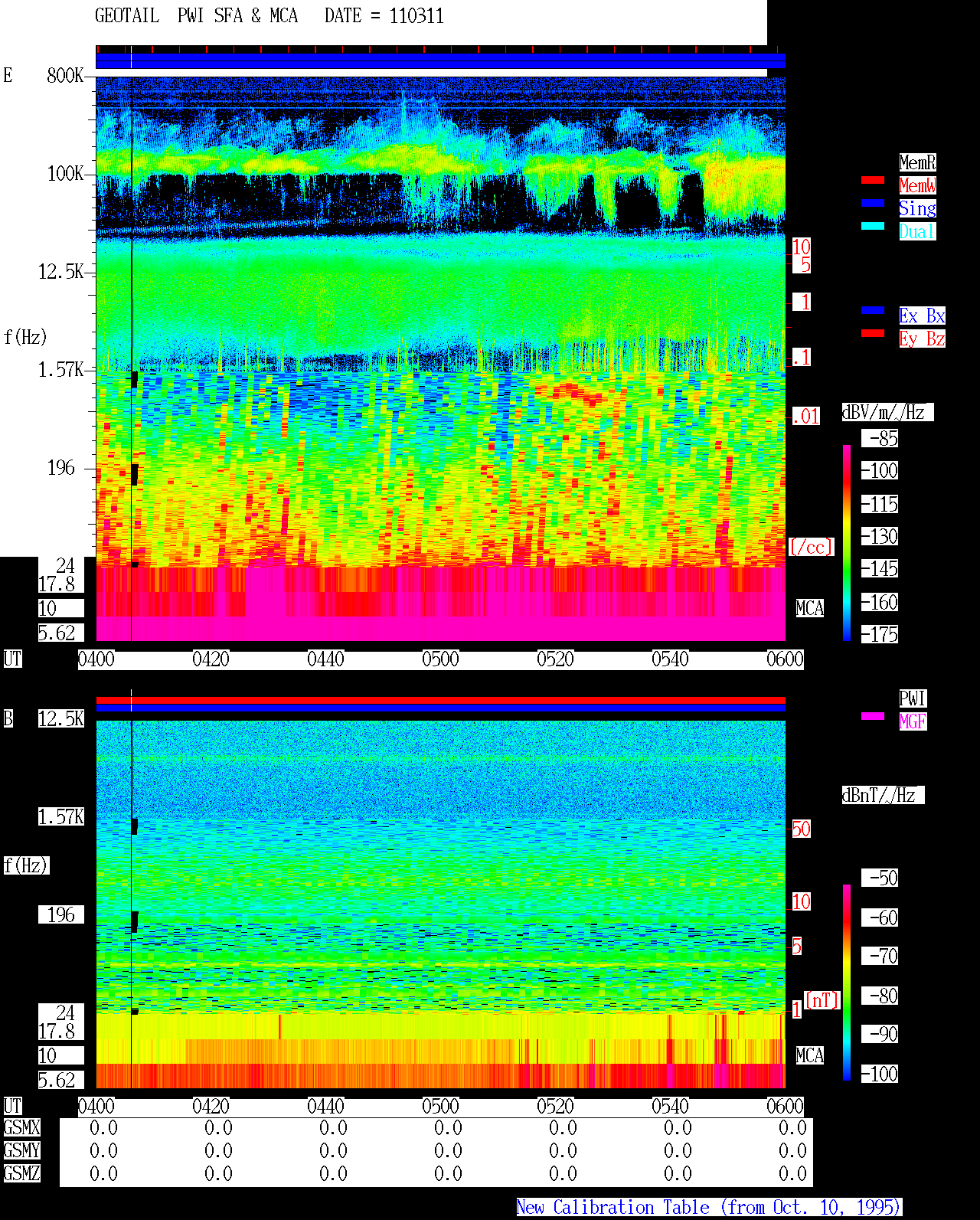Click the blue mode bar above the E spectrogram
980x1220 pixels.
[440, 61]
